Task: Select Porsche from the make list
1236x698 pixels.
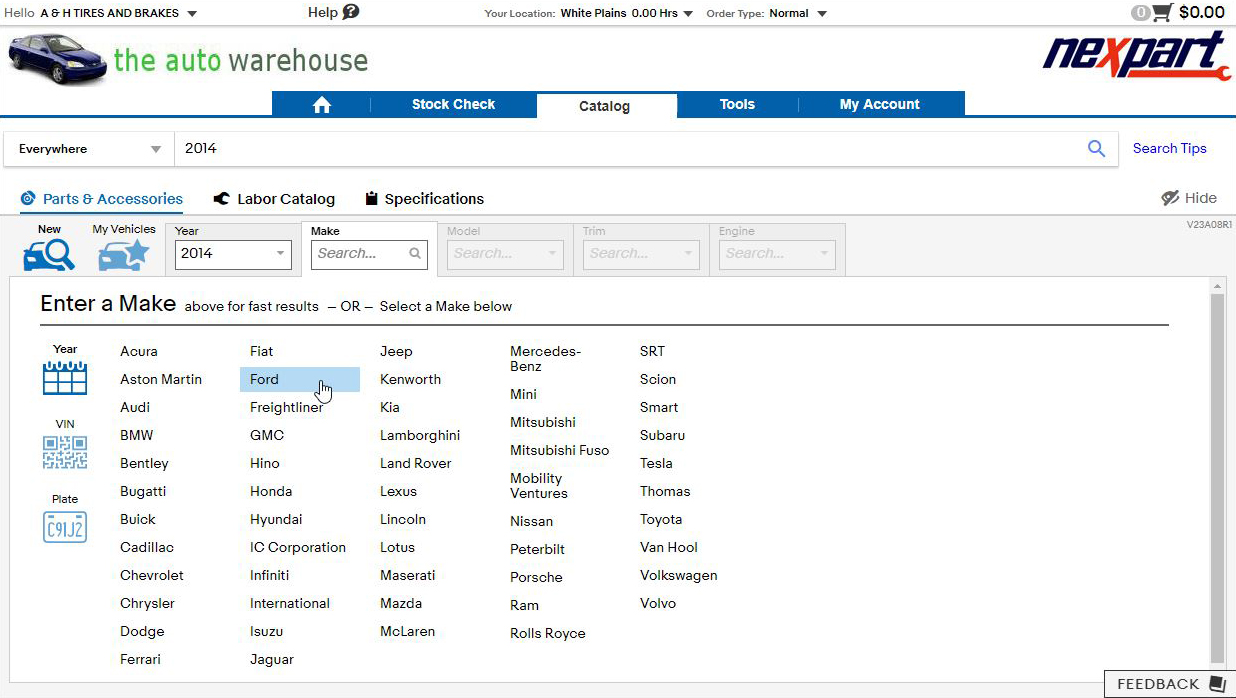Action: tap(536, 577)
